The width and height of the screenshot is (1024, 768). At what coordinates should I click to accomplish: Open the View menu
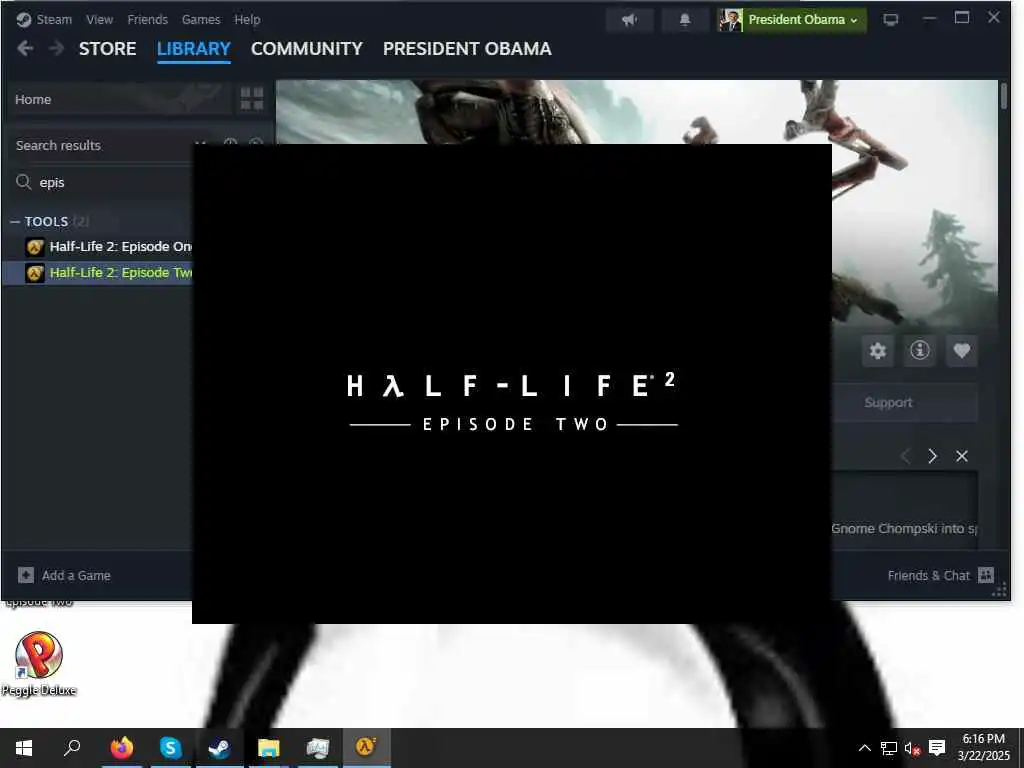click(x=99, y=20)
